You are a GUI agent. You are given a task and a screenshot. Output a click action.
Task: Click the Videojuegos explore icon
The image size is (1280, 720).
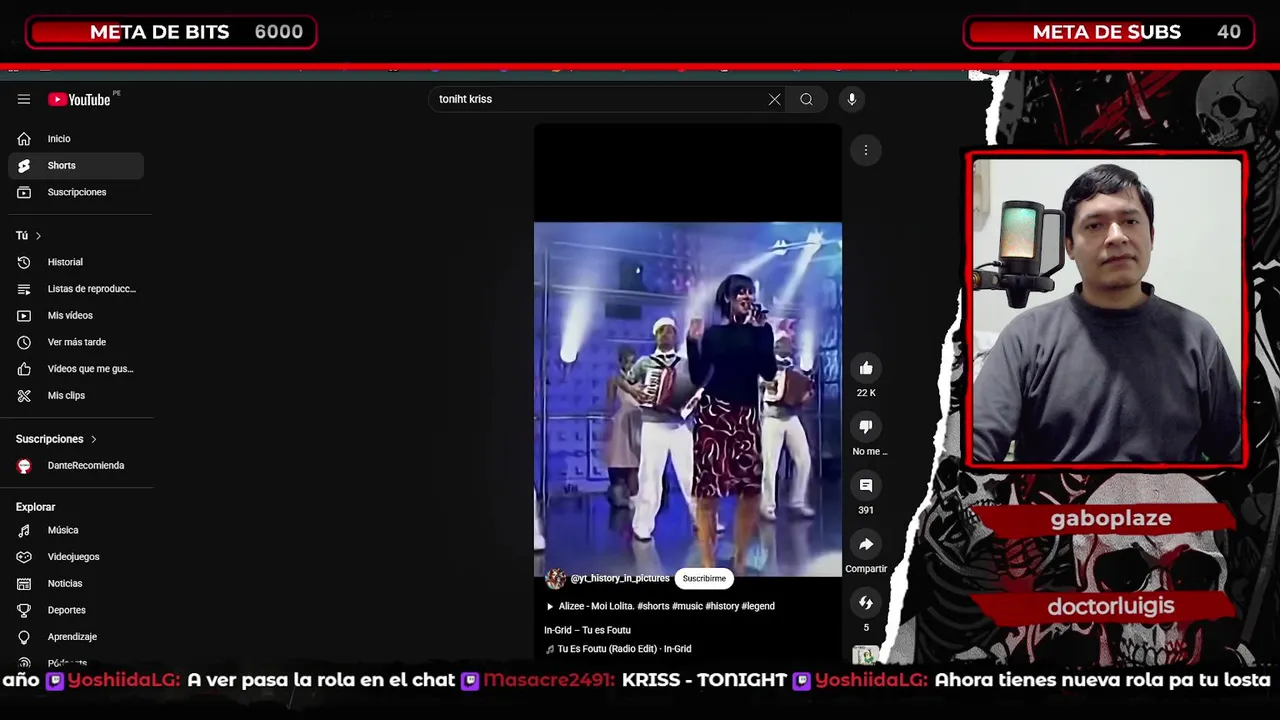point(24,557)
